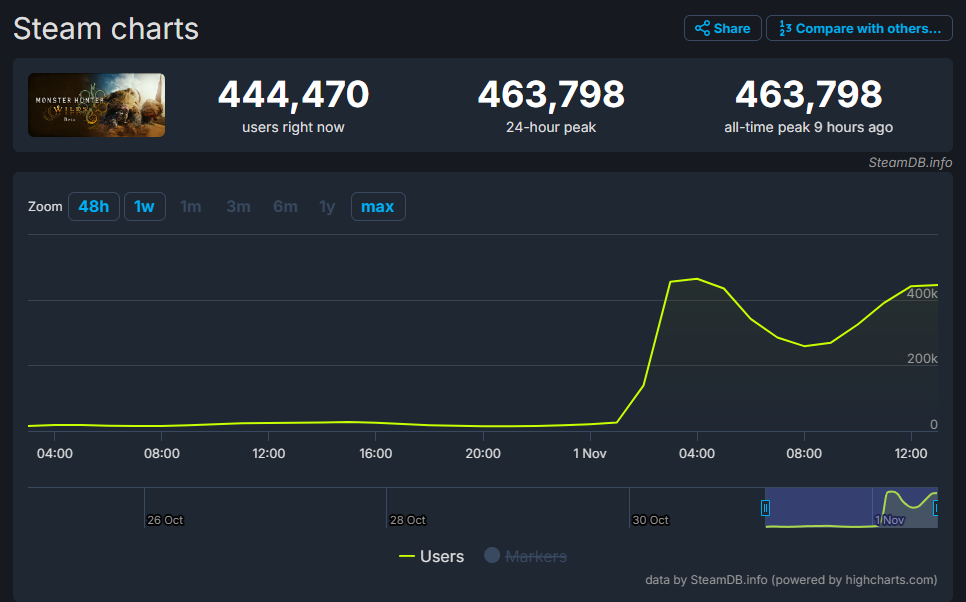Click the 400k y-axis label
The image size is (966, 602).
[x=922, y=293]
